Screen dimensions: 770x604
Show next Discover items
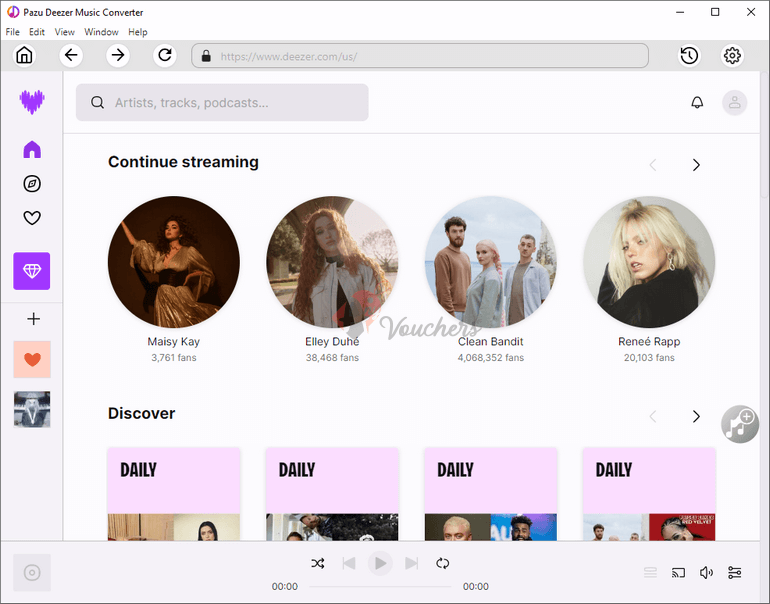click(x=696, y=416)
